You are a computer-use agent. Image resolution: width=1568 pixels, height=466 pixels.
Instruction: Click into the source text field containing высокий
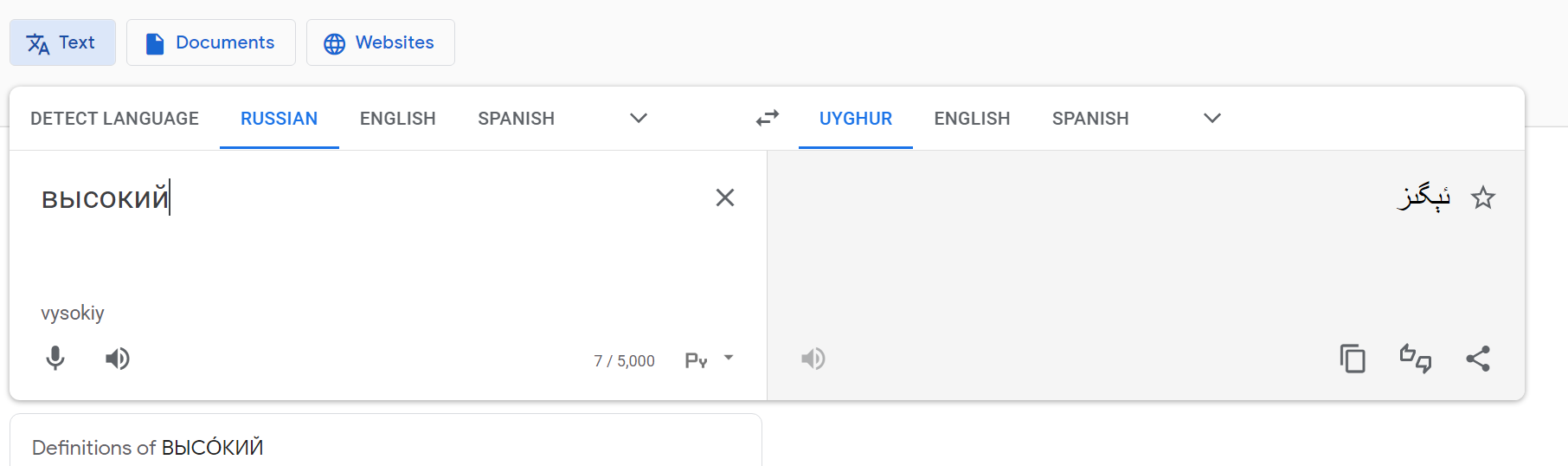coord(346,243)
